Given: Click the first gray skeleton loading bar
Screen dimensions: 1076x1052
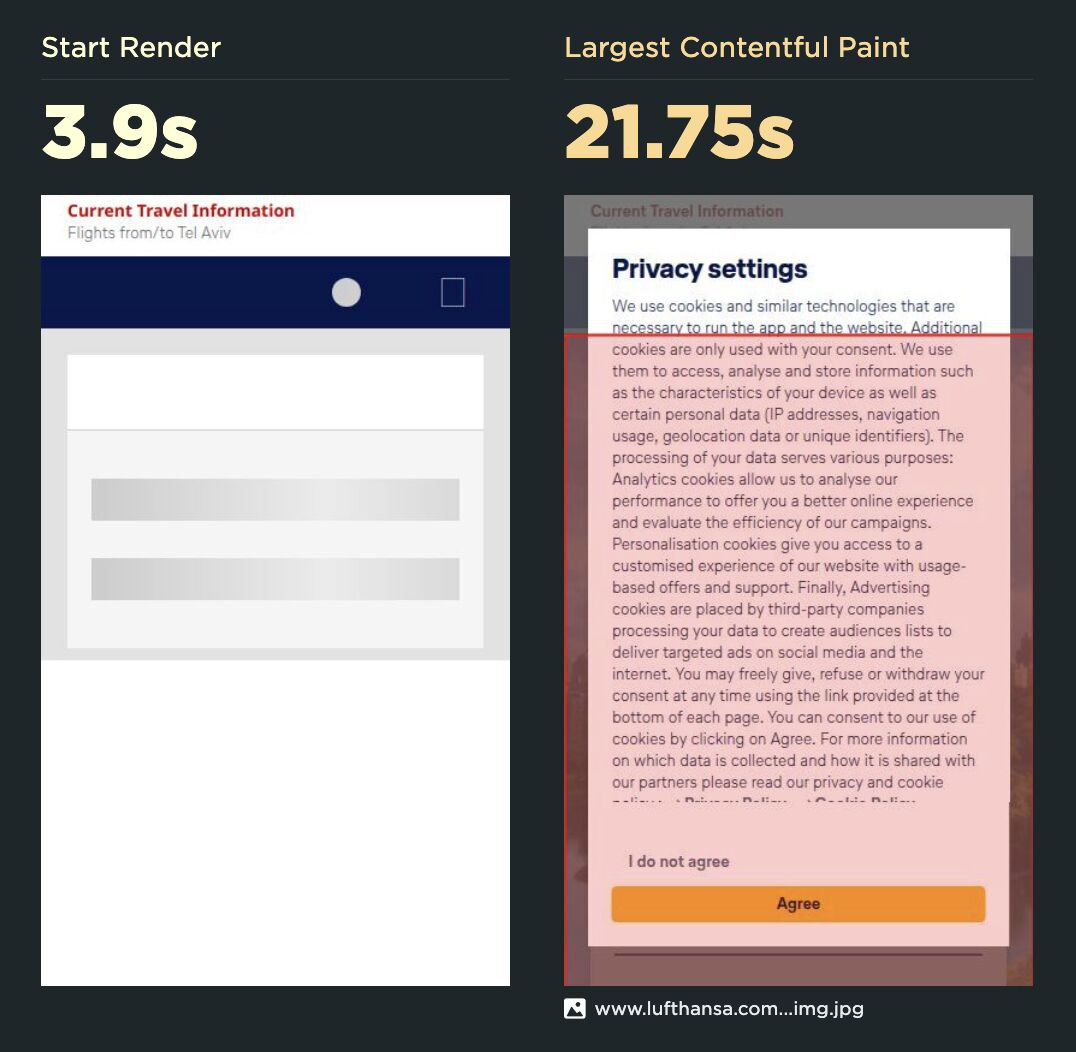Looking at the screenshot, I should point(275,500).
